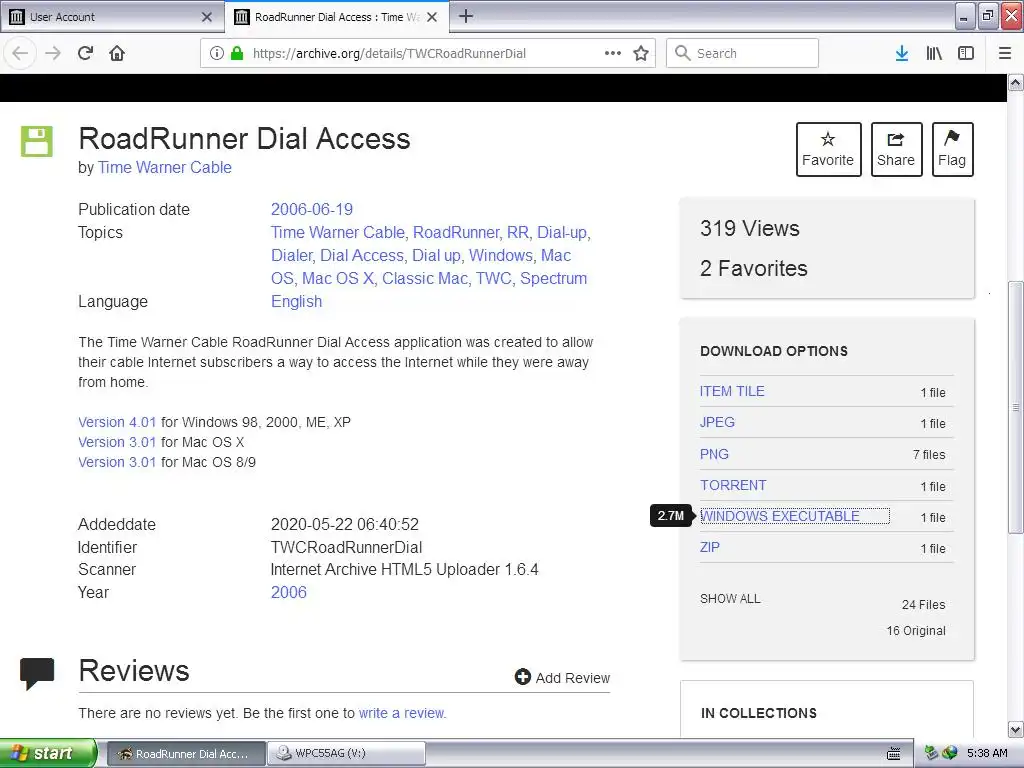This screenshot has height=768, width=1024.
Task: Click the page scrollbar thumb
Action: (x=1016, y=408)
